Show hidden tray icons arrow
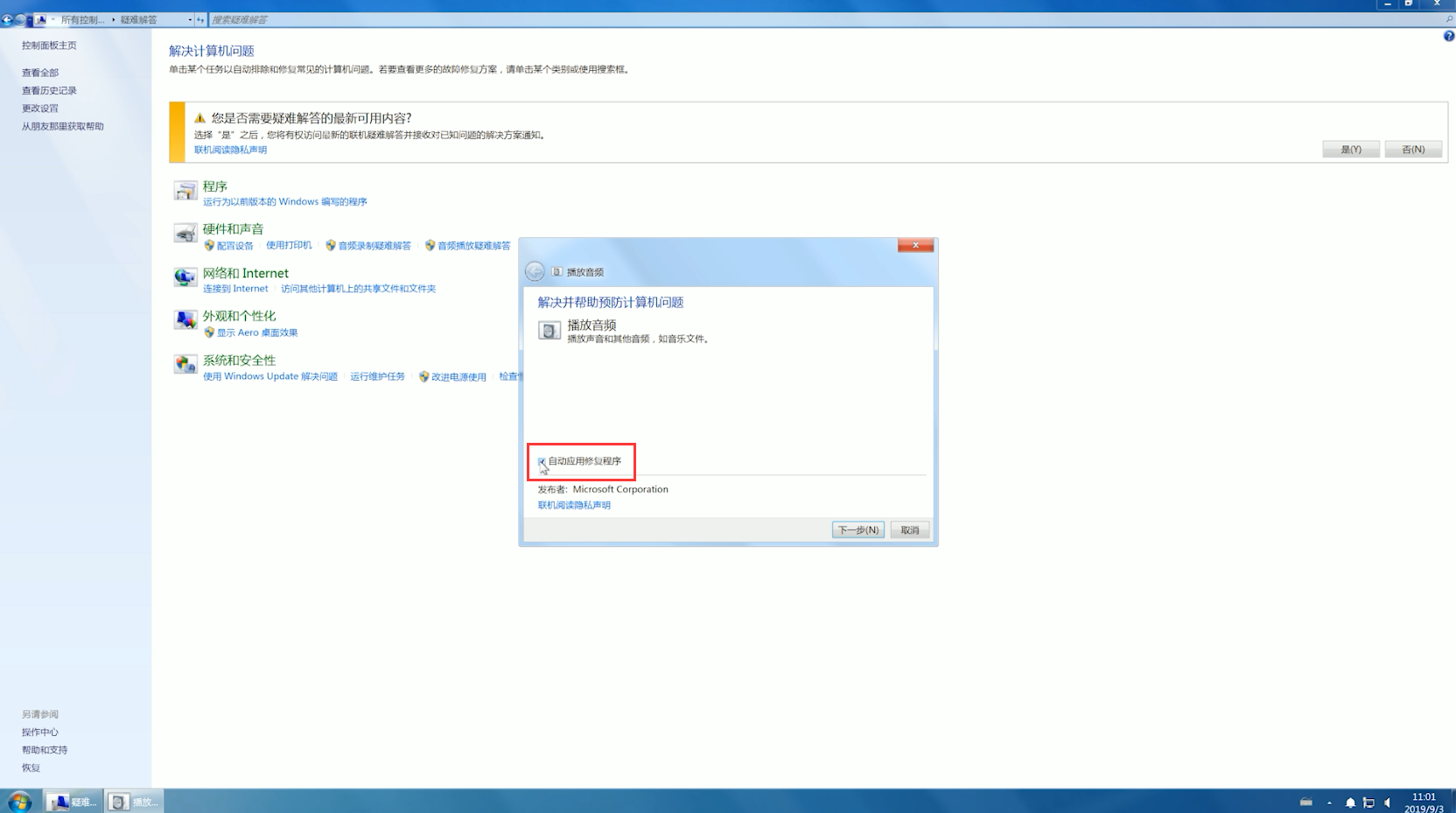Image resolution: width=1456 pixels, height=813 pixels. (1329, 802)
